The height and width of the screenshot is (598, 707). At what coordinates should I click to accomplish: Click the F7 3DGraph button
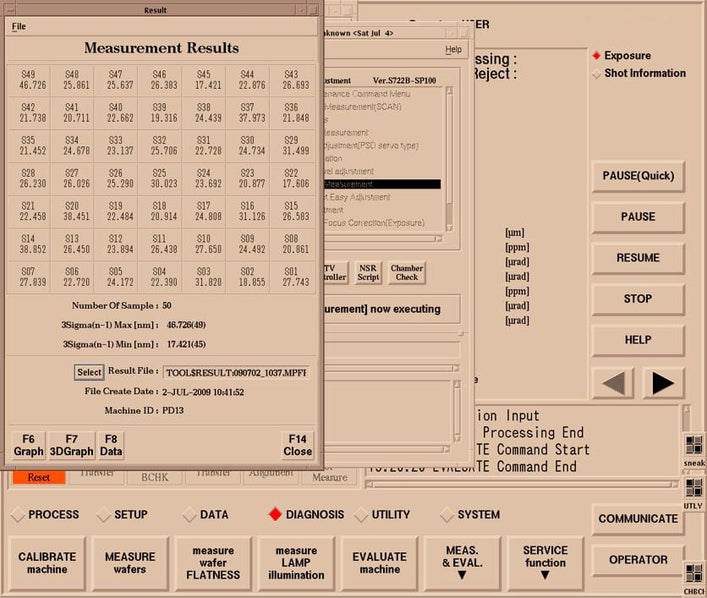coord(71,445)
